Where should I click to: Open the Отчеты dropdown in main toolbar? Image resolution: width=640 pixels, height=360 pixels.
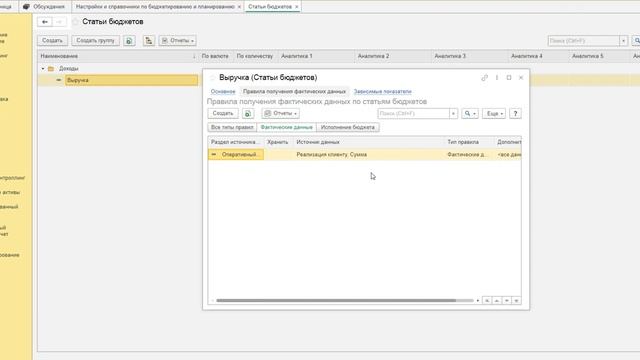pyautogui.click(x=178, y=40)
